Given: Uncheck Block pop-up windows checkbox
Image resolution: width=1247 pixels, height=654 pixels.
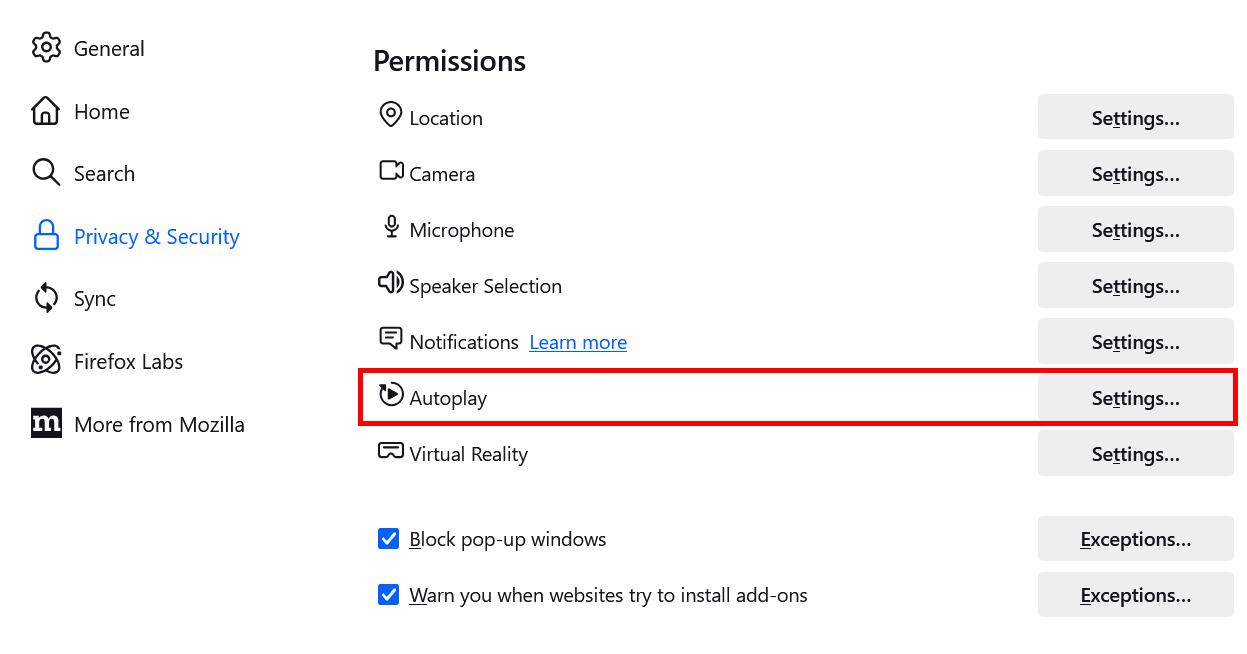Looking at the screenshot, I should [x=389, y=539].
